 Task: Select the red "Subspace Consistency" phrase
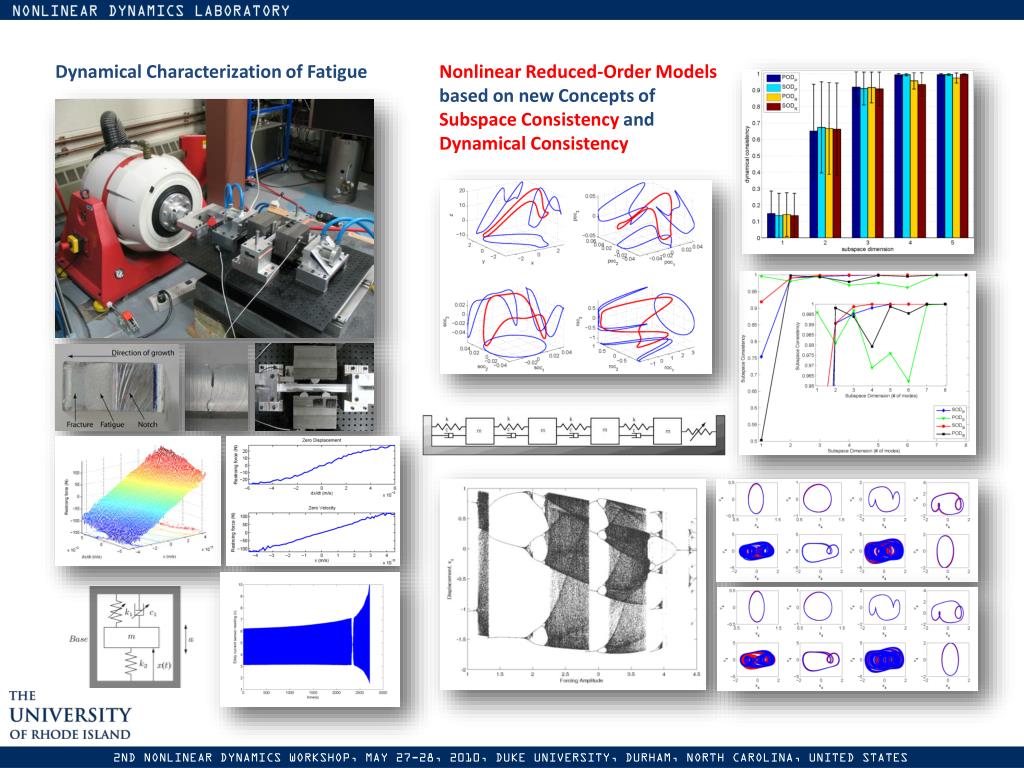point(529,120)
